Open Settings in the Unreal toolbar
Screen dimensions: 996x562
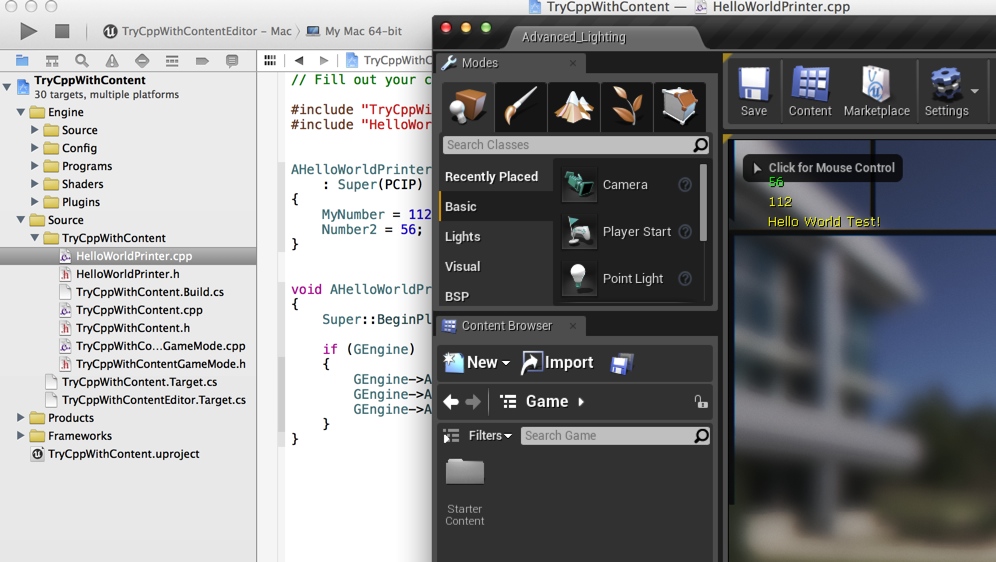pos(946,91)
